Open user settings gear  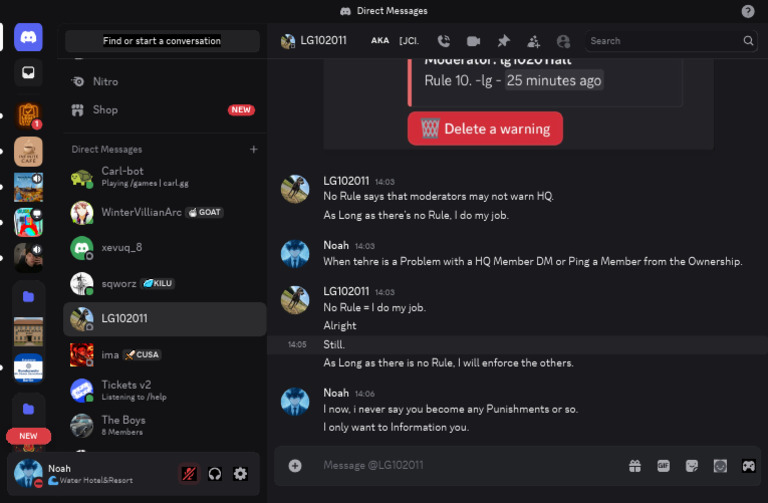point(240,474)
